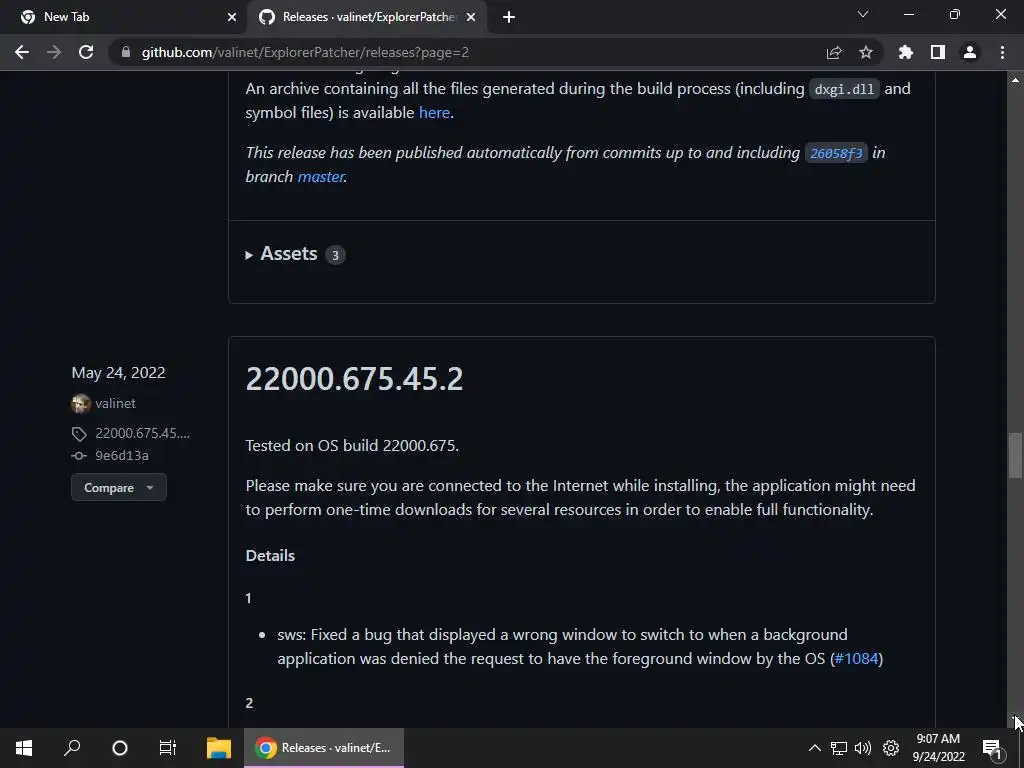
Task: Click the page scrollbar thumb
Action: [1015, 455]
